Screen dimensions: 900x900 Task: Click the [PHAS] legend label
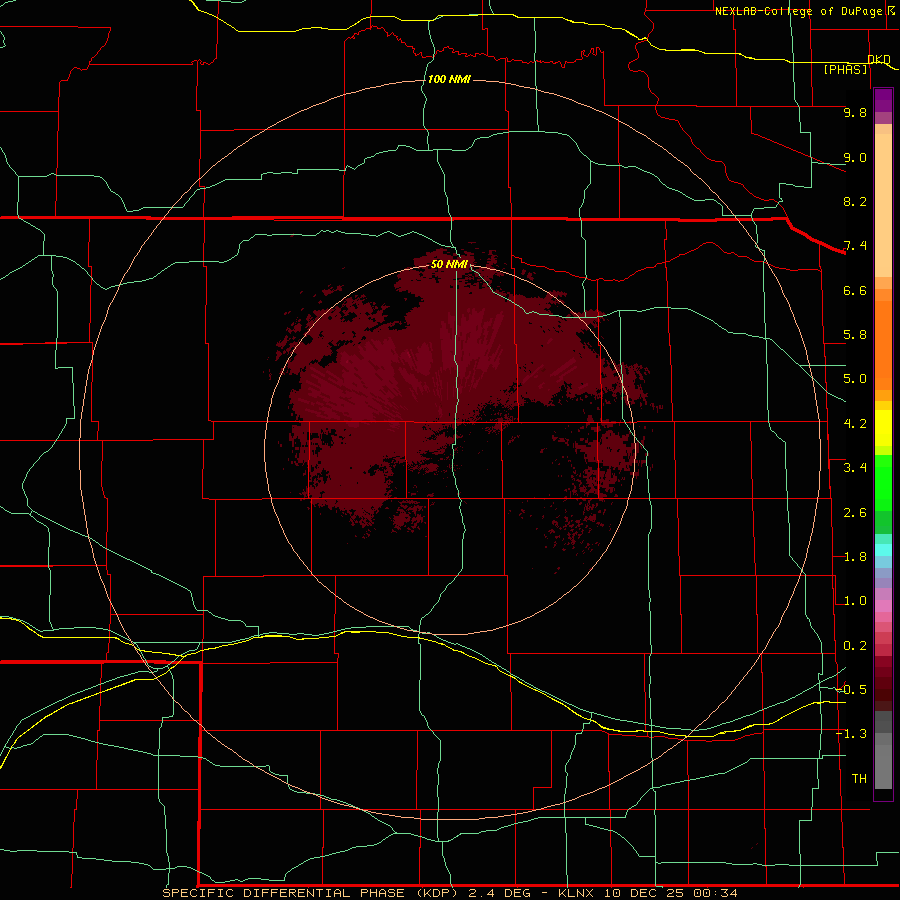point(845,69)
